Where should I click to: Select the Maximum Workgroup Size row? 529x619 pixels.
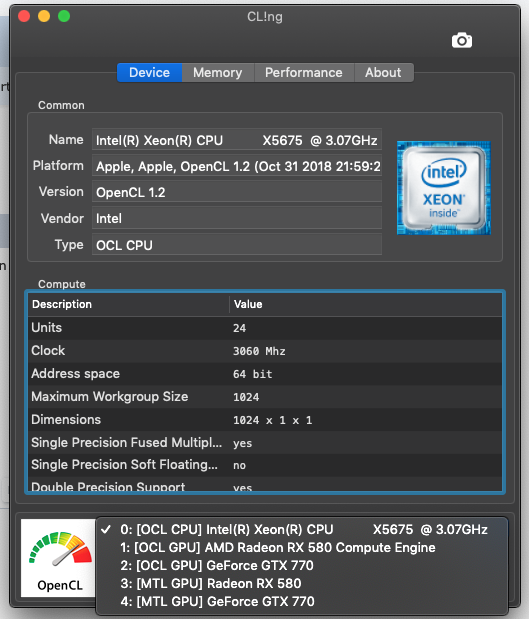pos(265,397)
